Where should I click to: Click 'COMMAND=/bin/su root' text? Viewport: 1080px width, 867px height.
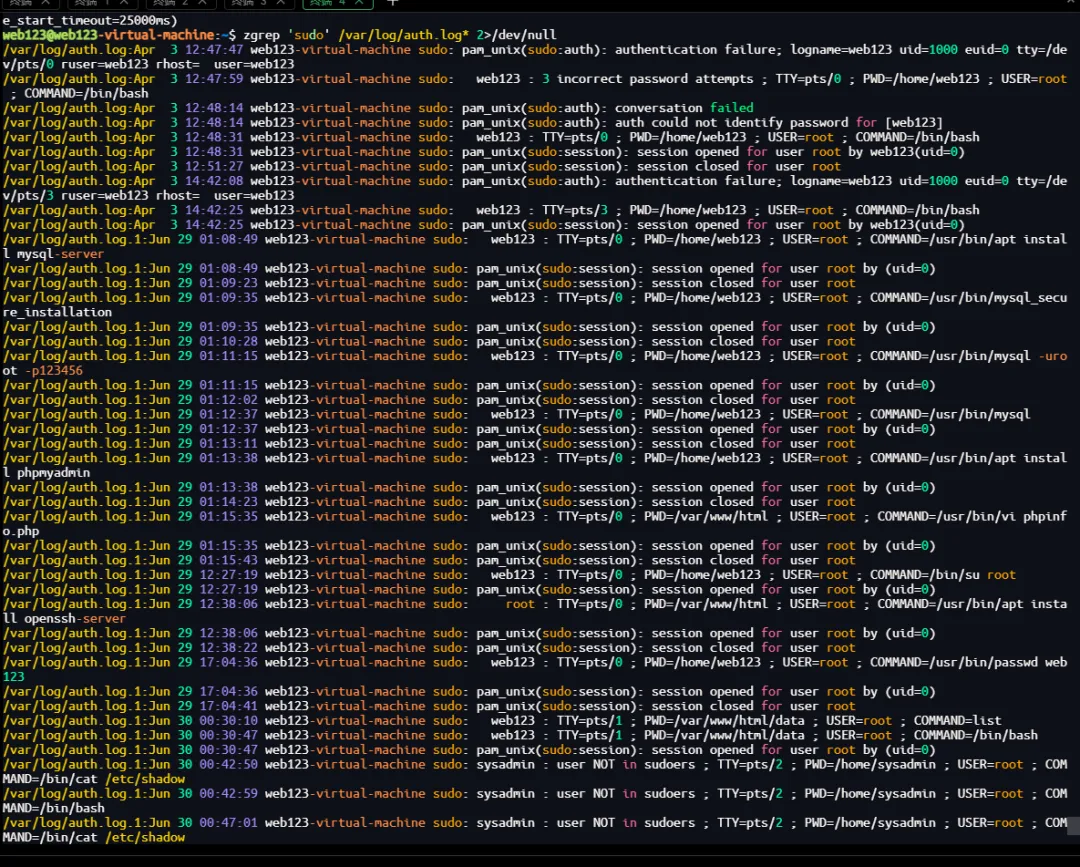point(942,574)
